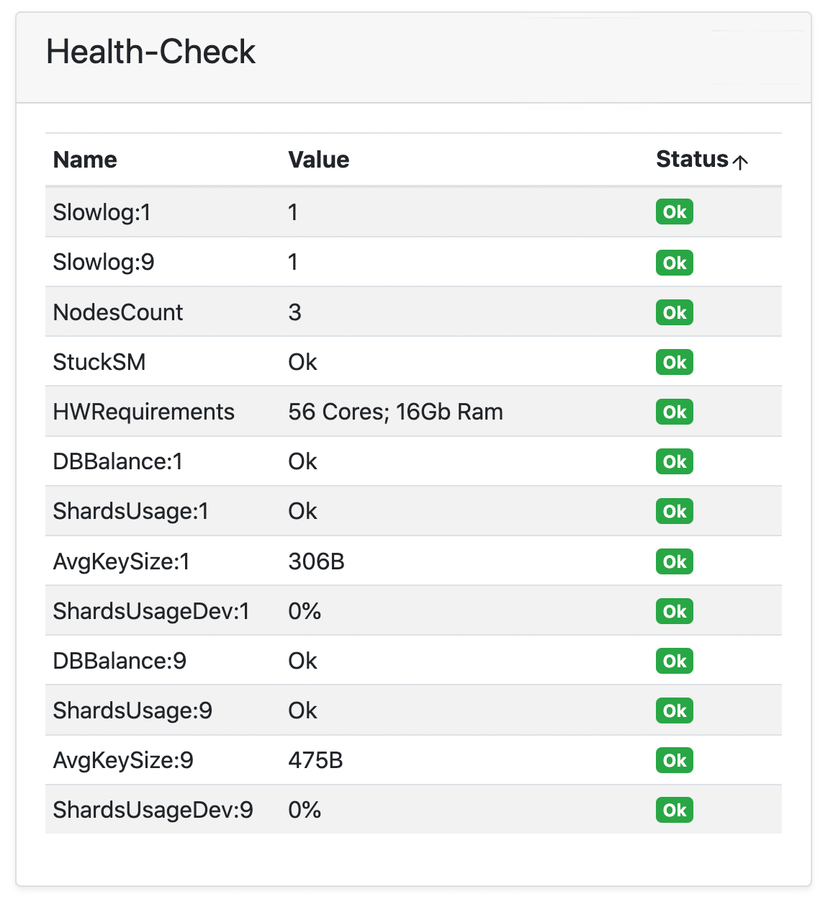
Task: Click the Ok badge for ShardsUsageDev:9
Action: [674, 810]
